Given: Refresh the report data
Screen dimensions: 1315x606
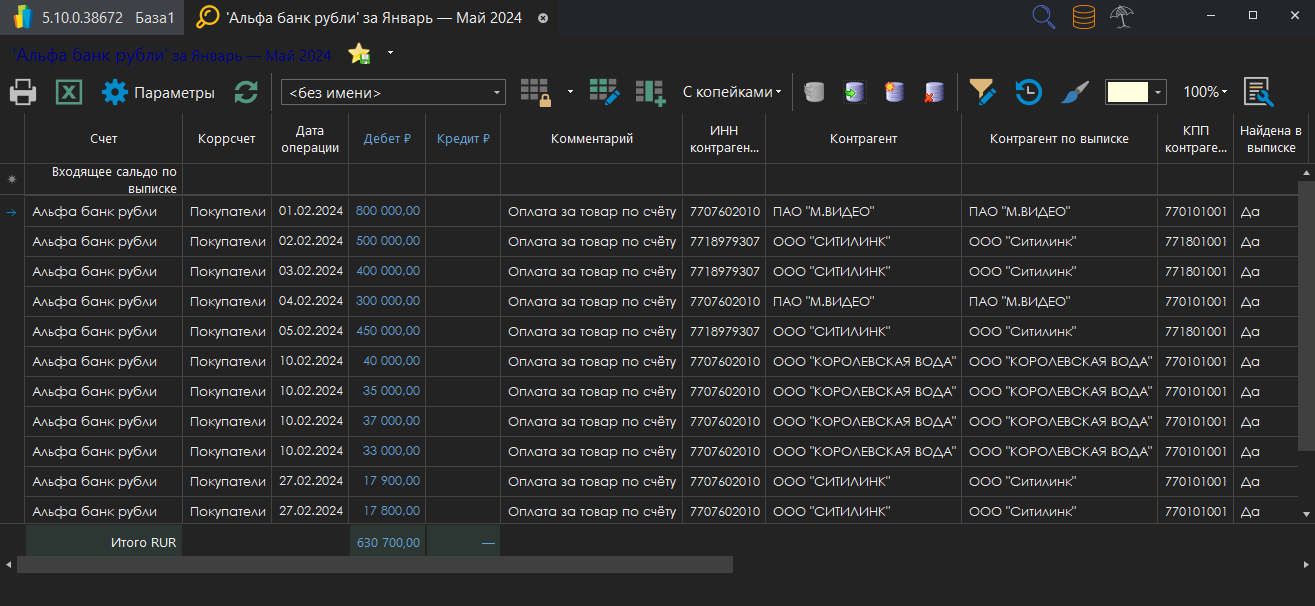Looking at the screenshot, I should point(246,92).
